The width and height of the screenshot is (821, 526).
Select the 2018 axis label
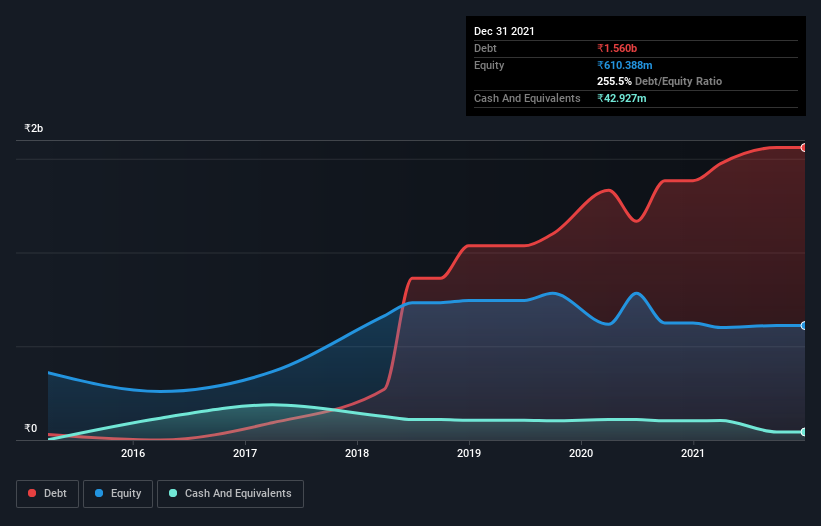[x=357, y=453]
